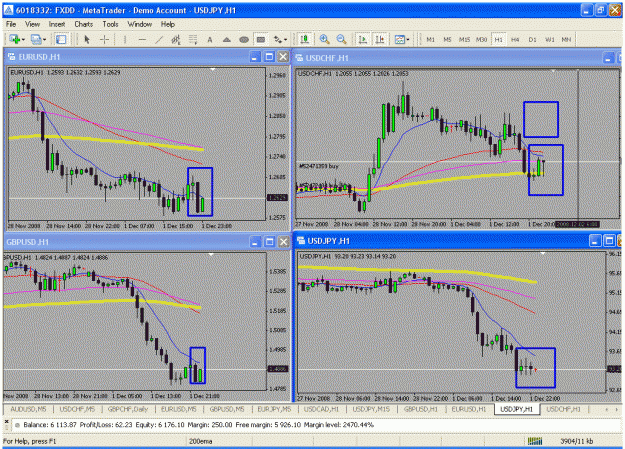Switch to D1 timeframe
The width and height of the screenshot is (625, 449).
pos(532,39)
